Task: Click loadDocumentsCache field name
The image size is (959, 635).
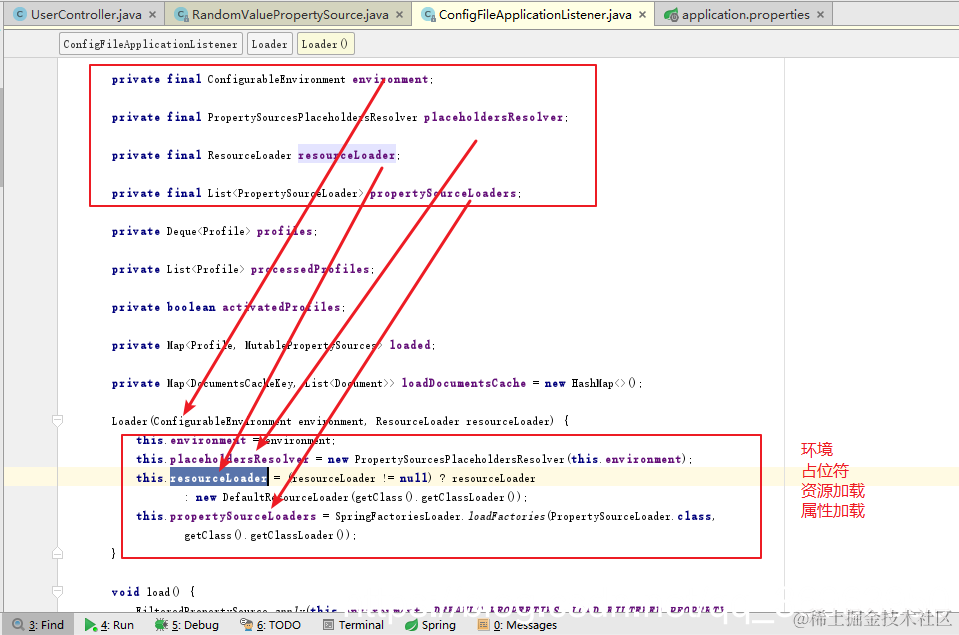Action: pos(464,383)
